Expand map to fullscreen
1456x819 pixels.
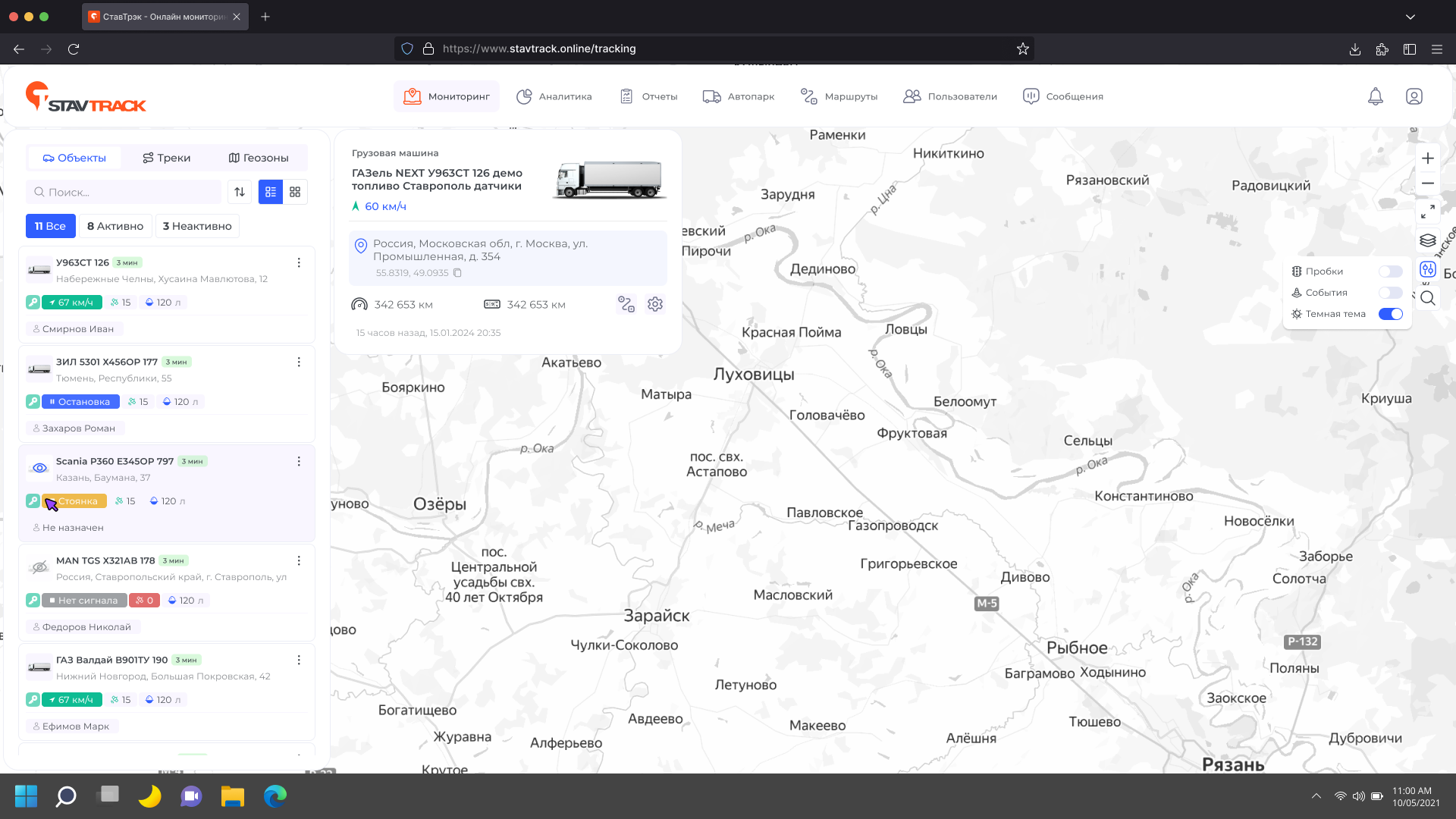click(1428, 212)
